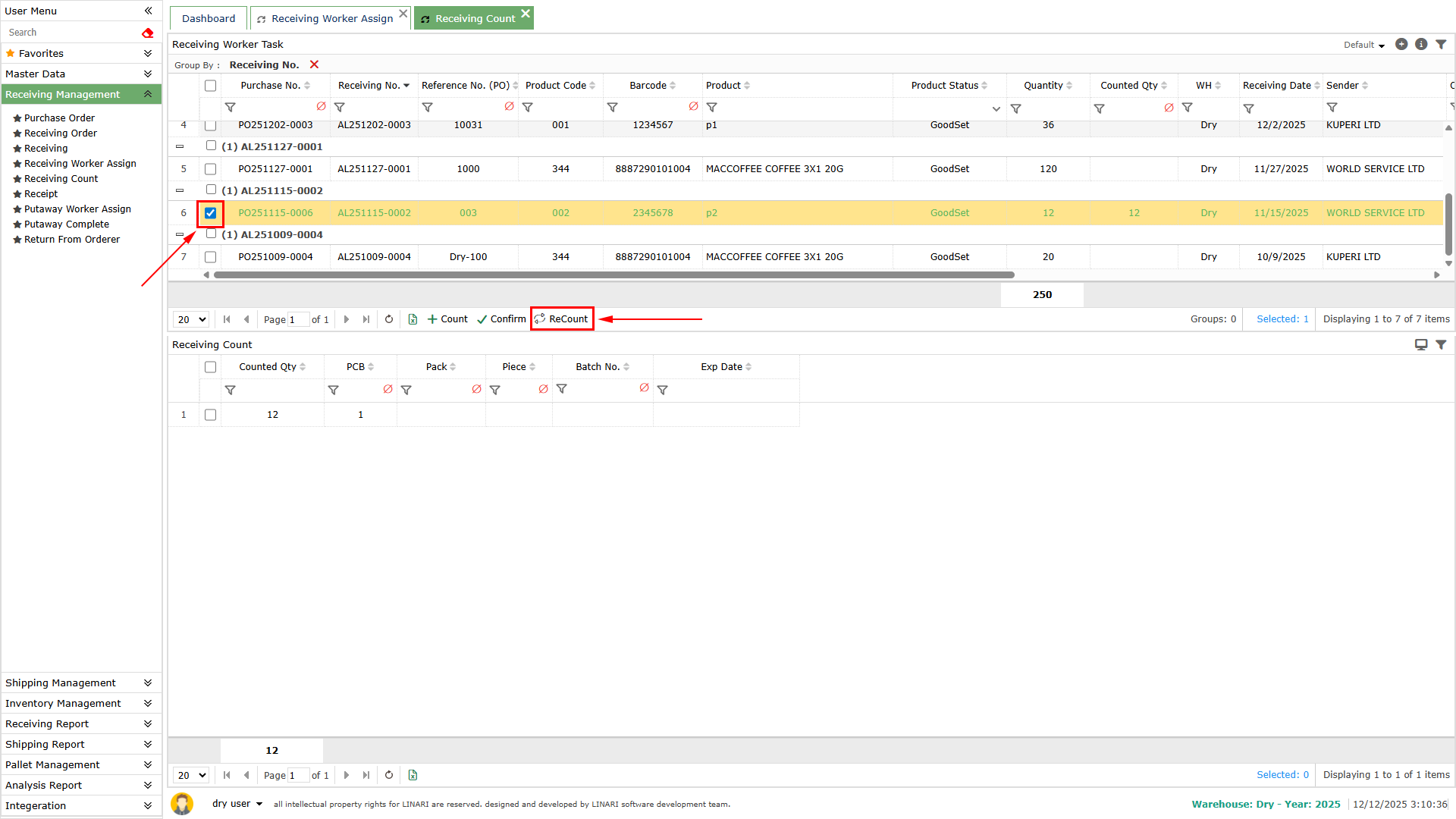
Task: Tick the Counted Qty 12 row checkbox
Action: point(211,415)
